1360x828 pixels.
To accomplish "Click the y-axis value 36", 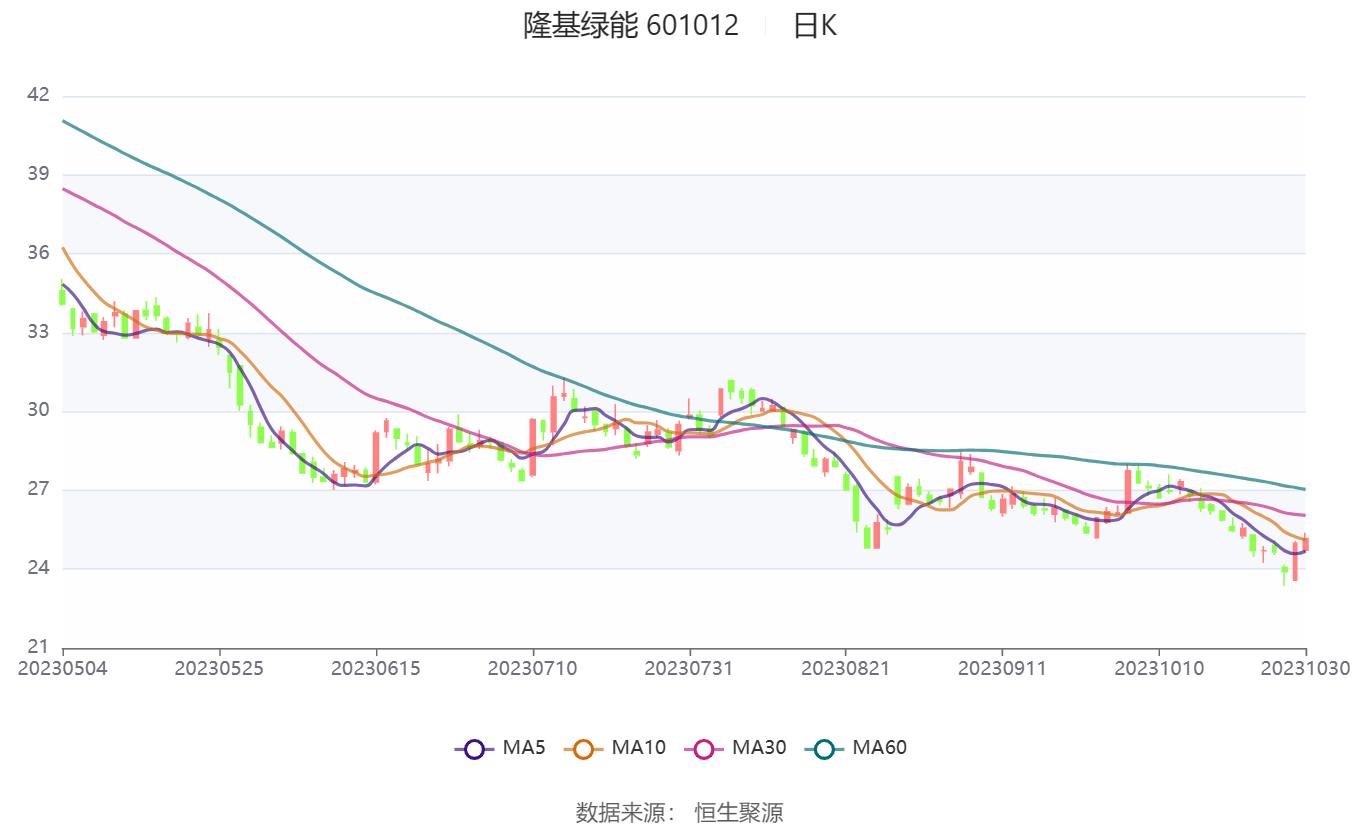I will 38,253.
